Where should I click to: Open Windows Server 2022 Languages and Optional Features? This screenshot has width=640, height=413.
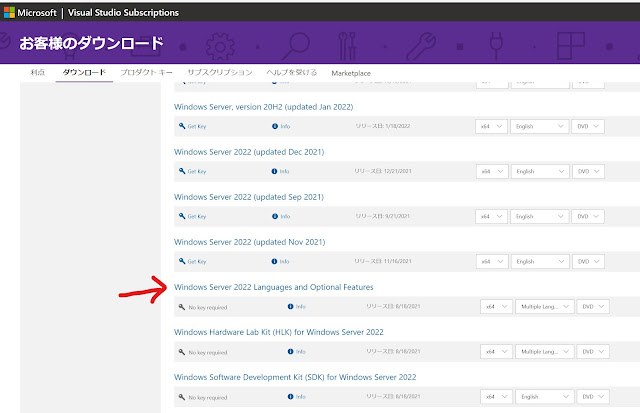[x=273, y=287]
